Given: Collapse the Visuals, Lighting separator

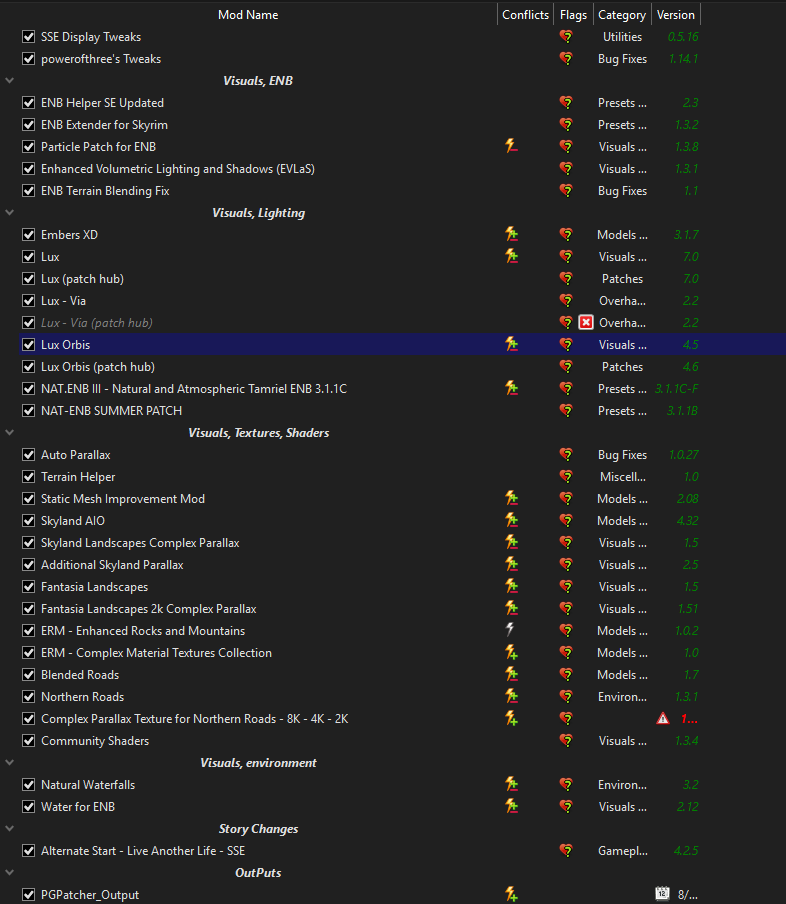Looking at the screenshot, I should pos(9,213).
